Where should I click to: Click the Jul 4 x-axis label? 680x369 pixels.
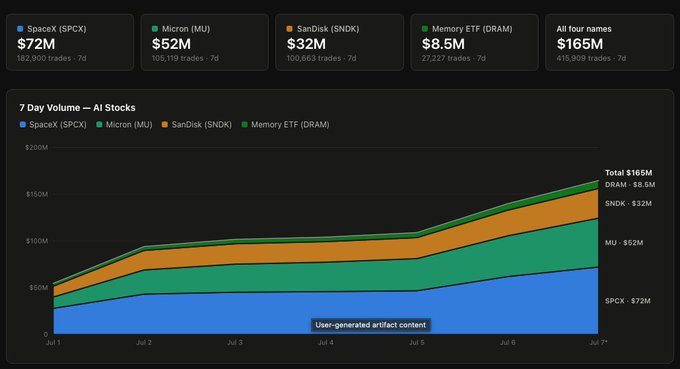click(x=326, y=343)
